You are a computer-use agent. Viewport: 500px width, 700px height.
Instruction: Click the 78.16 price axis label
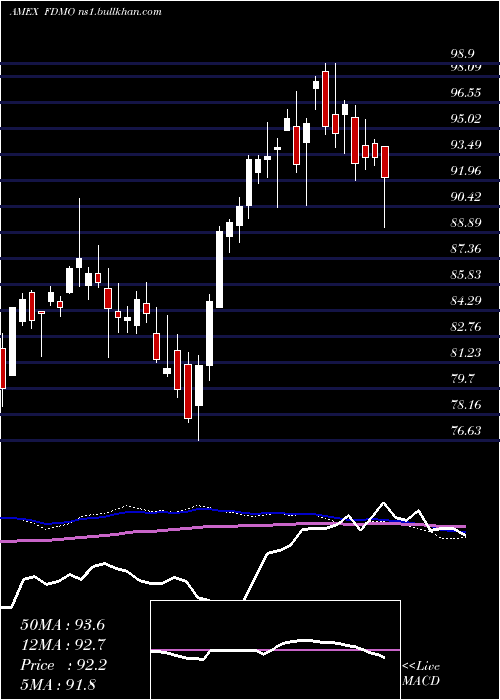click(466, 404)
